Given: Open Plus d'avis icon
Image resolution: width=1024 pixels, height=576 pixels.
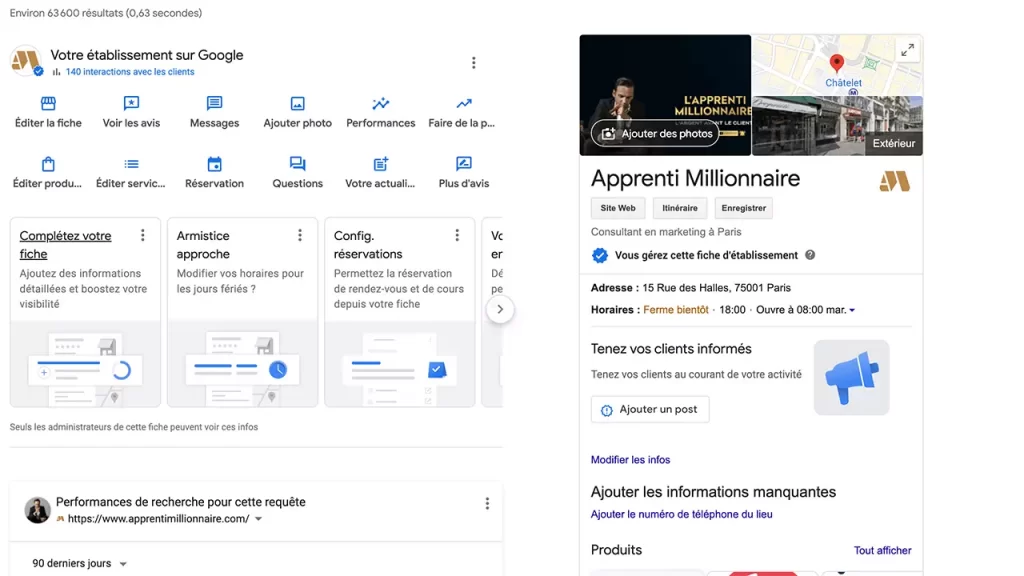Looking at the screenshot, I should (x=464, y=164).
